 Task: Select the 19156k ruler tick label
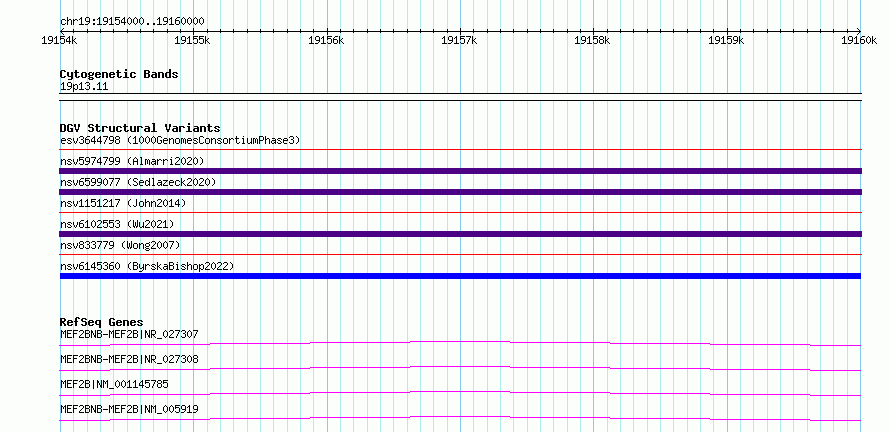coord(326,40)
